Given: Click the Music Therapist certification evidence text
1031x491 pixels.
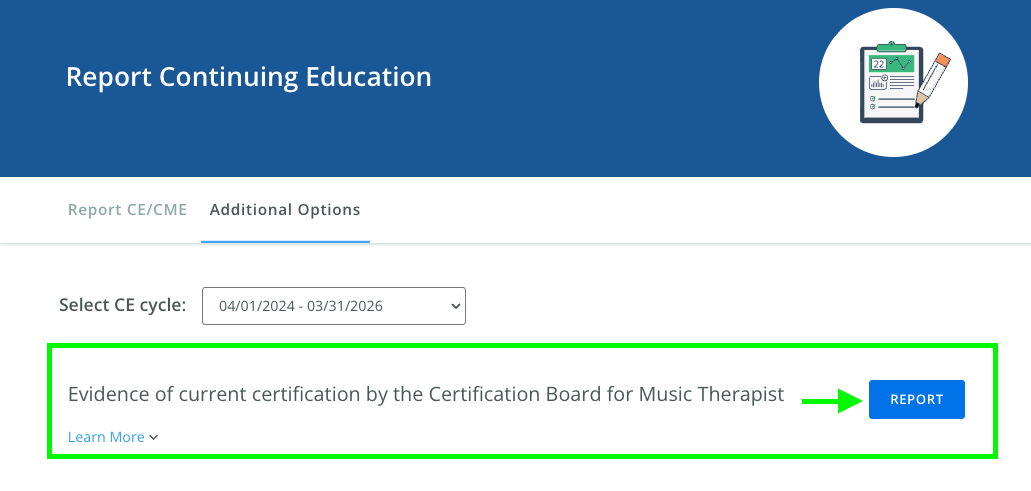Looking at the screenshot, I should click(x=426, y=395).
